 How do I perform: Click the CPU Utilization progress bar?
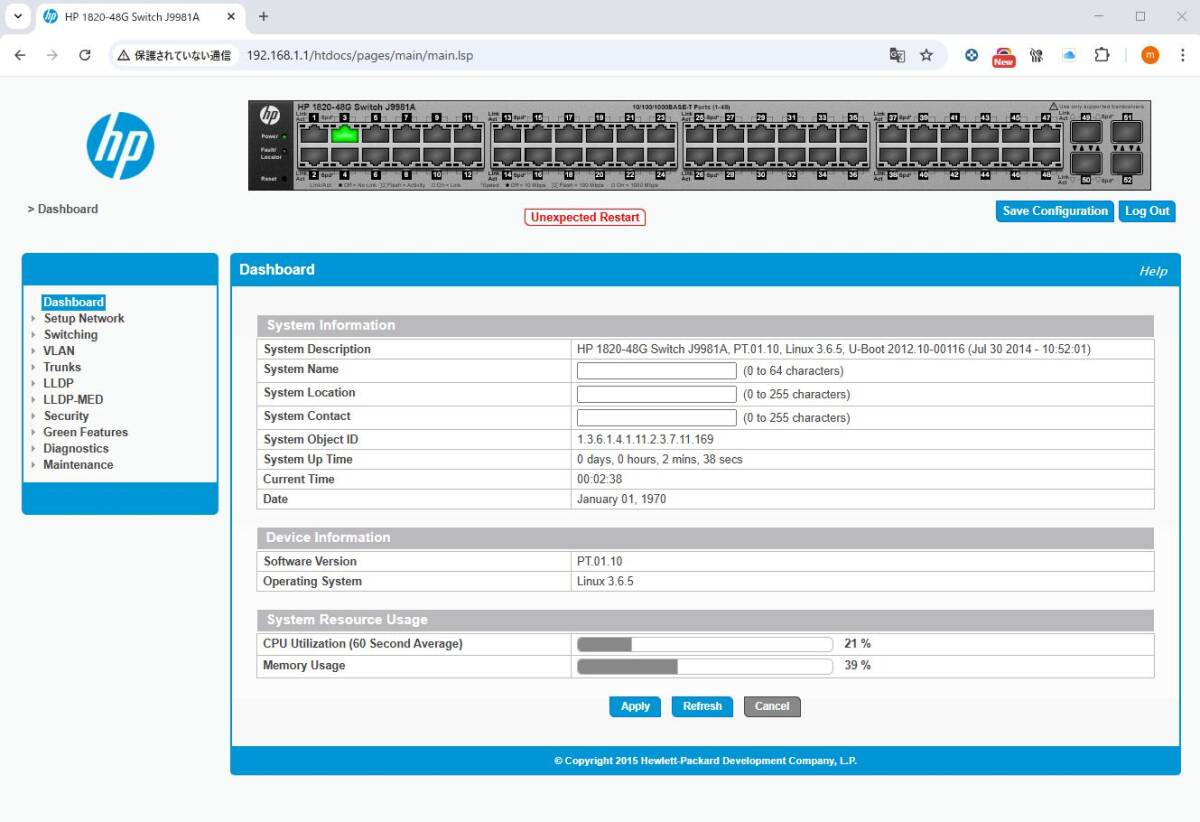705,644
